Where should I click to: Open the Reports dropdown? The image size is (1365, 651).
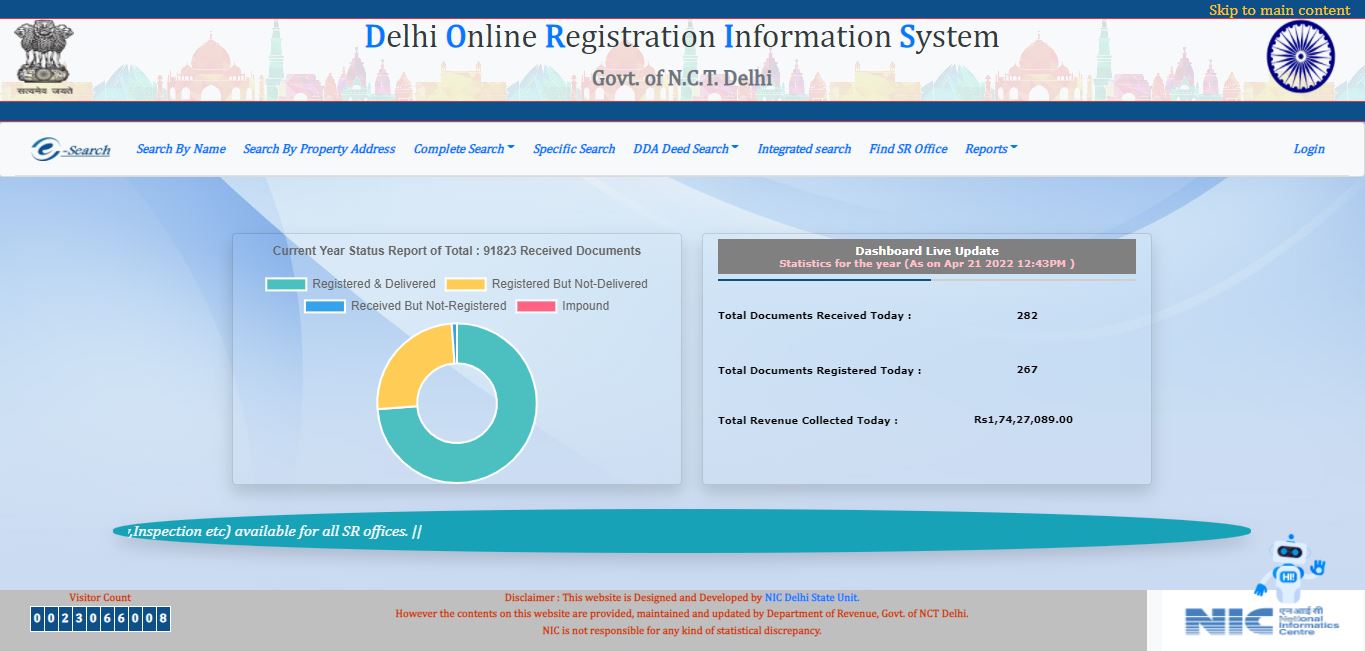coord(989,148)
